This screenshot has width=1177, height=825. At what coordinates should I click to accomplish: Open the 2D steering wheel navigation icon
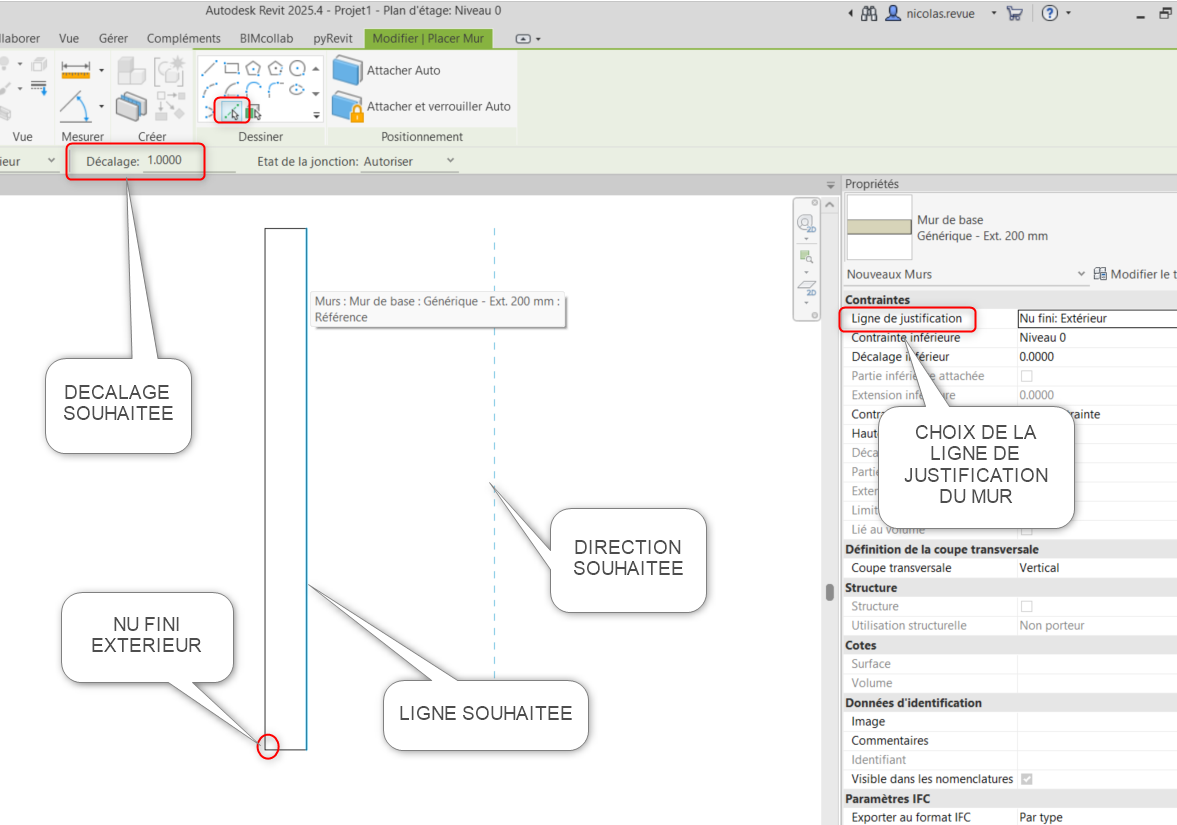coord(806,224)
